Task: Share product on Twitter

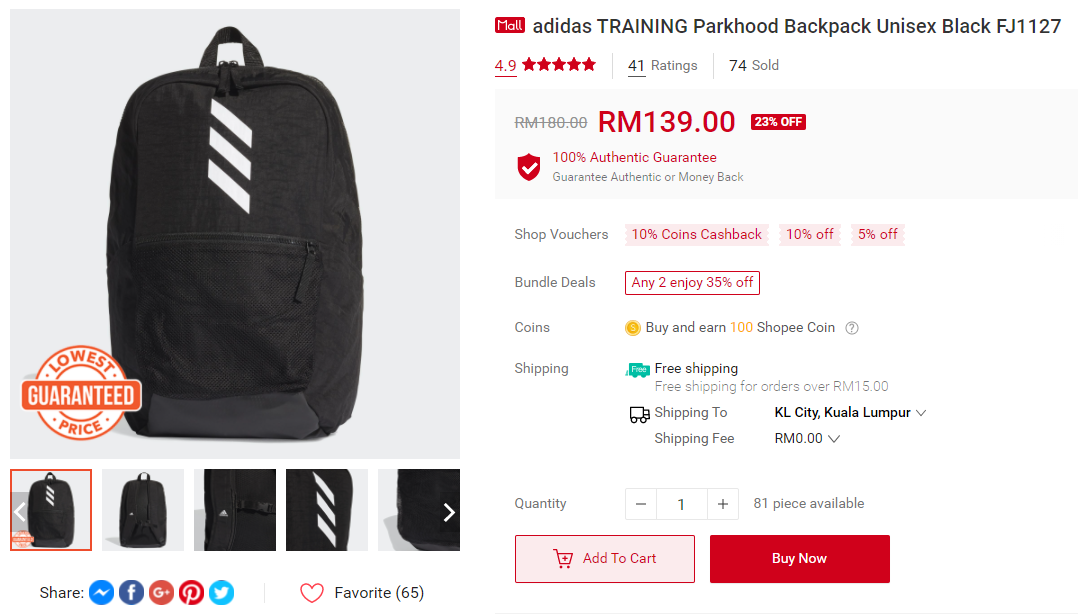Action: click(x=221, y=592)
